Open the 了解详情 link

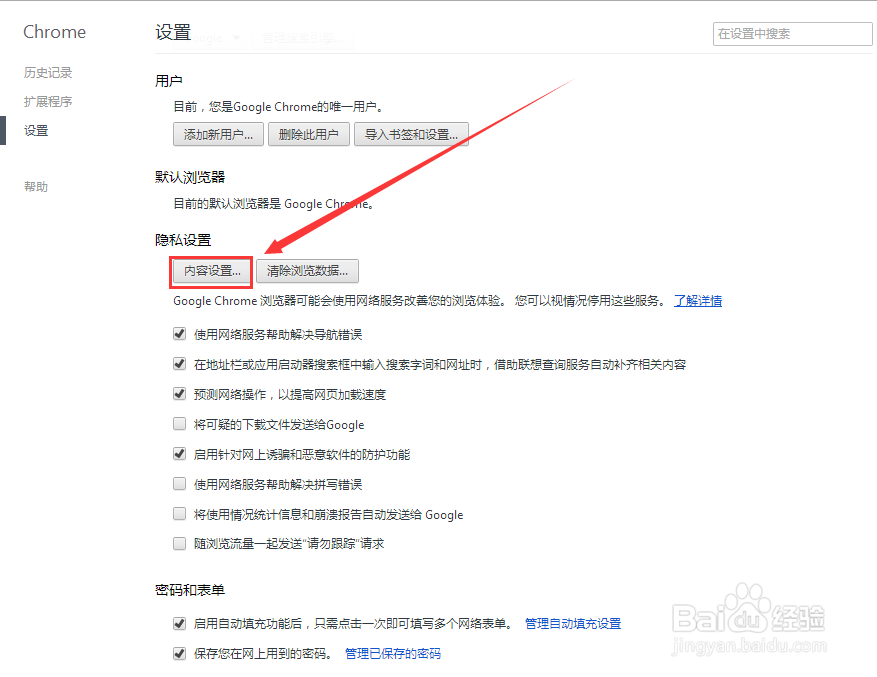click(x=698, y=301)
